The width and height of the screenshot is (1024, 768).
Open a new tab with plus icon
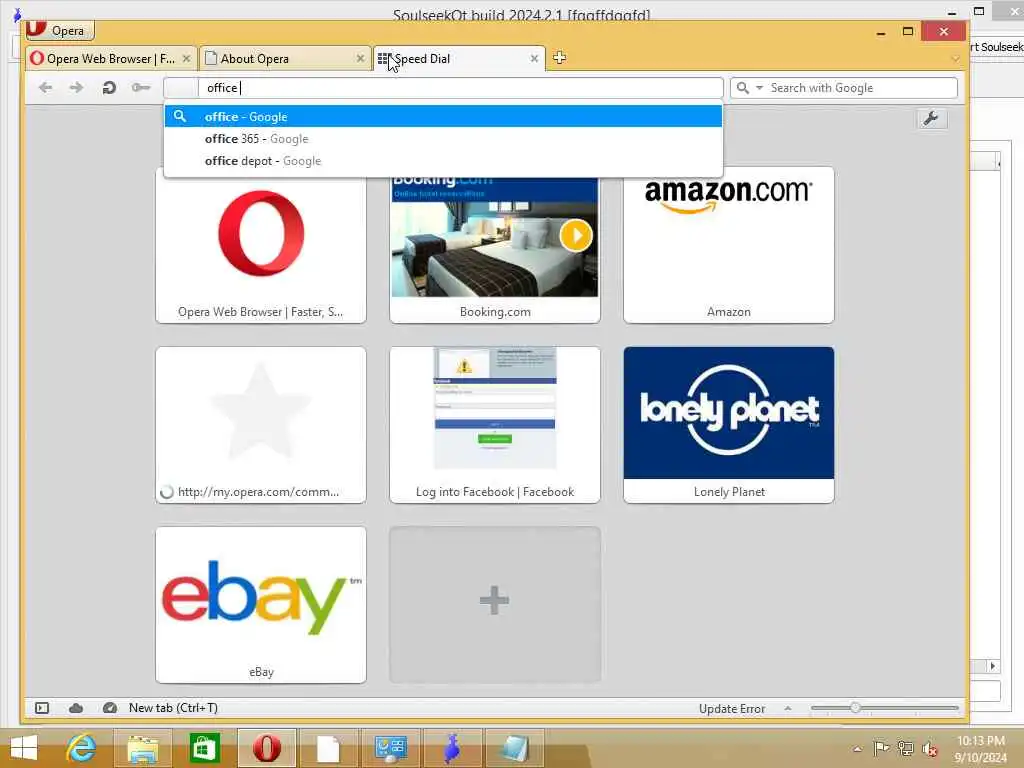[560, 58]
